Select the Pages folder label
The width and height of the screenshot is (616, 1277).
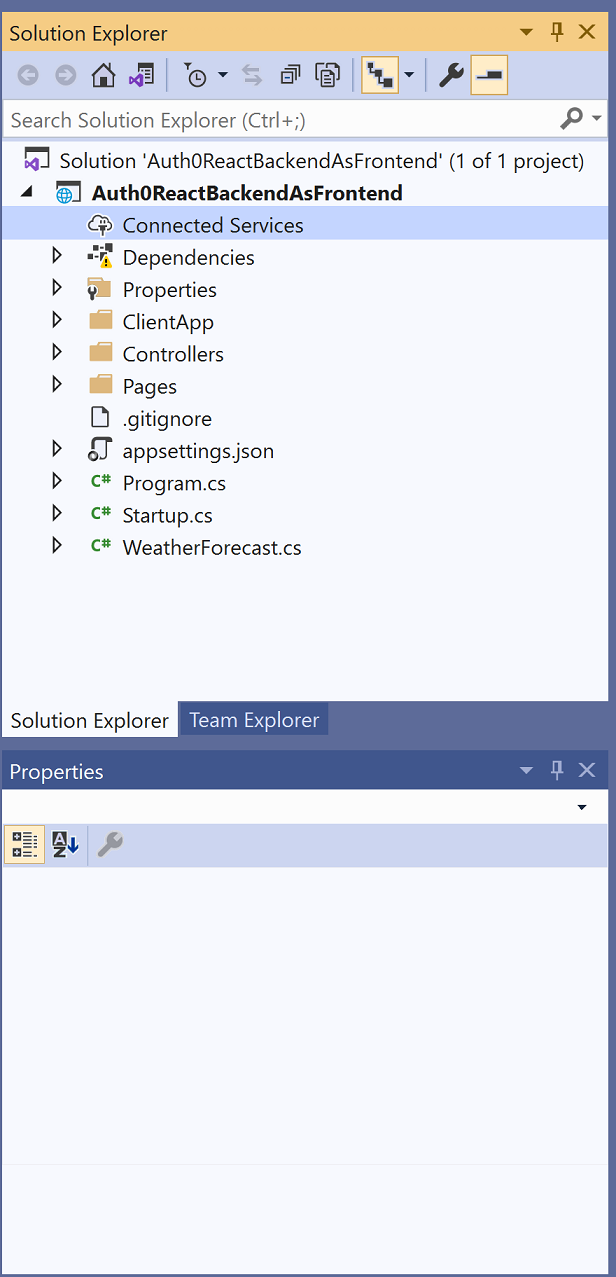coord(149,386)
